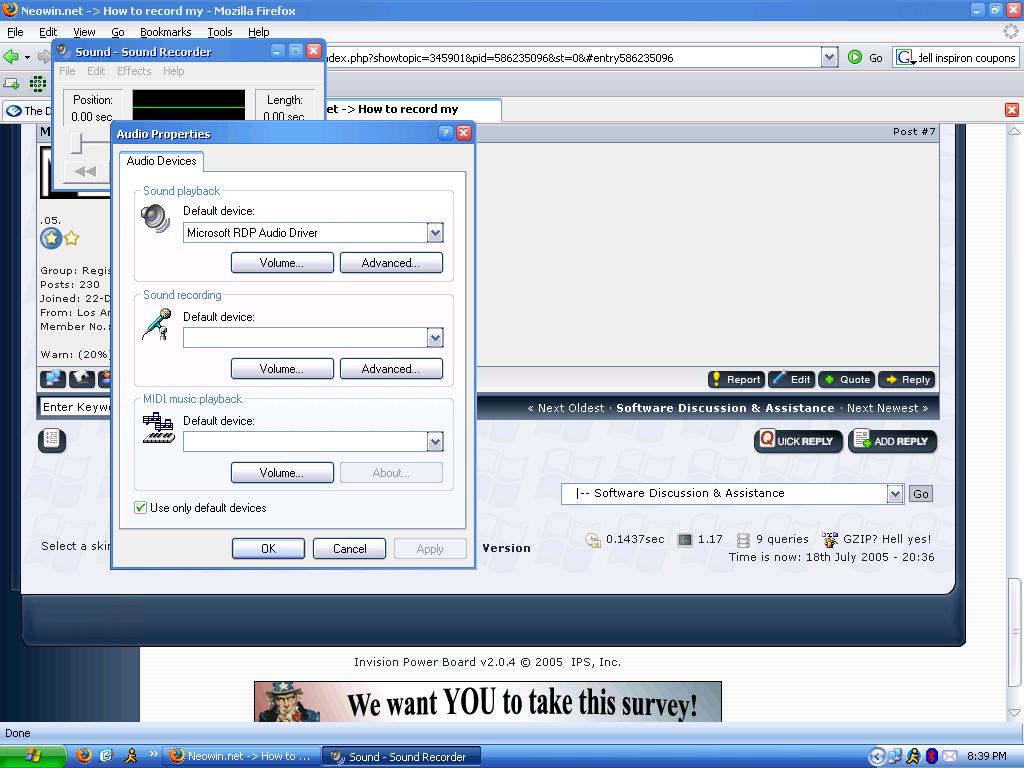Open Firefox View menu

pos(84,31)
